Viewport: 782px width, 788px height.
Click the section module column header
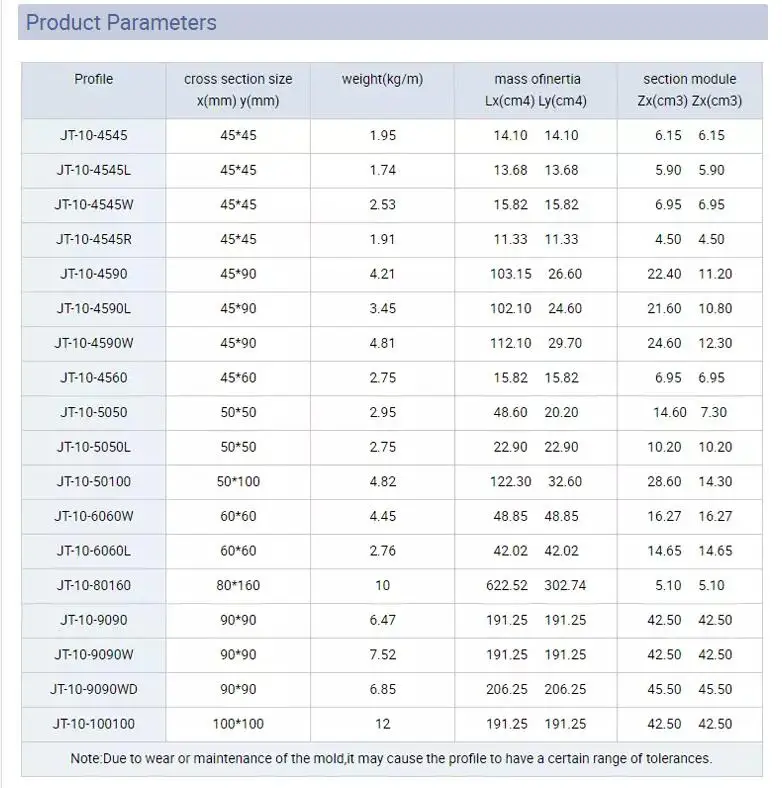pyautogui.click(x=690, y=89)
